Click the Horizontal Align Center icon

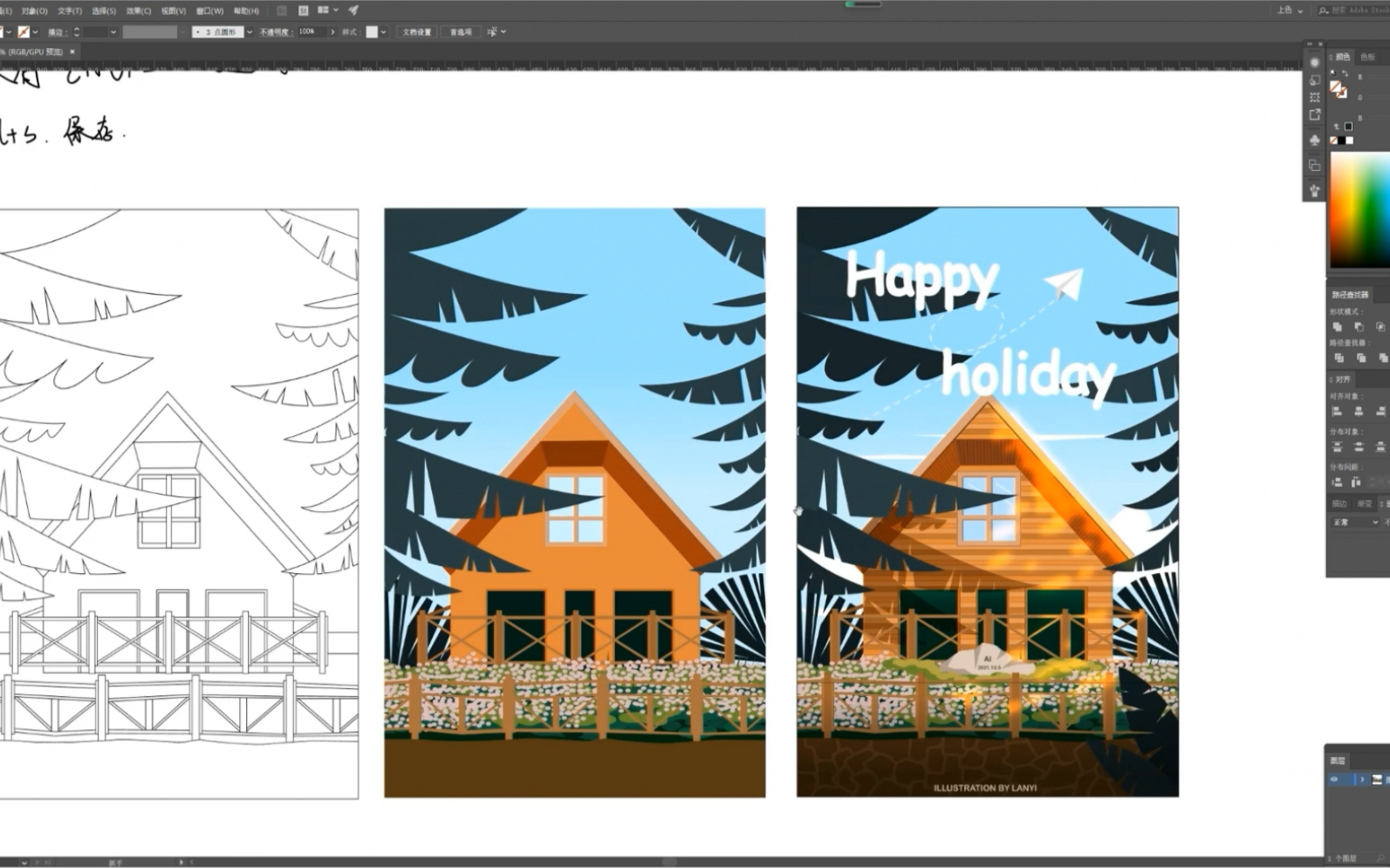click(x=1359, y=412)
